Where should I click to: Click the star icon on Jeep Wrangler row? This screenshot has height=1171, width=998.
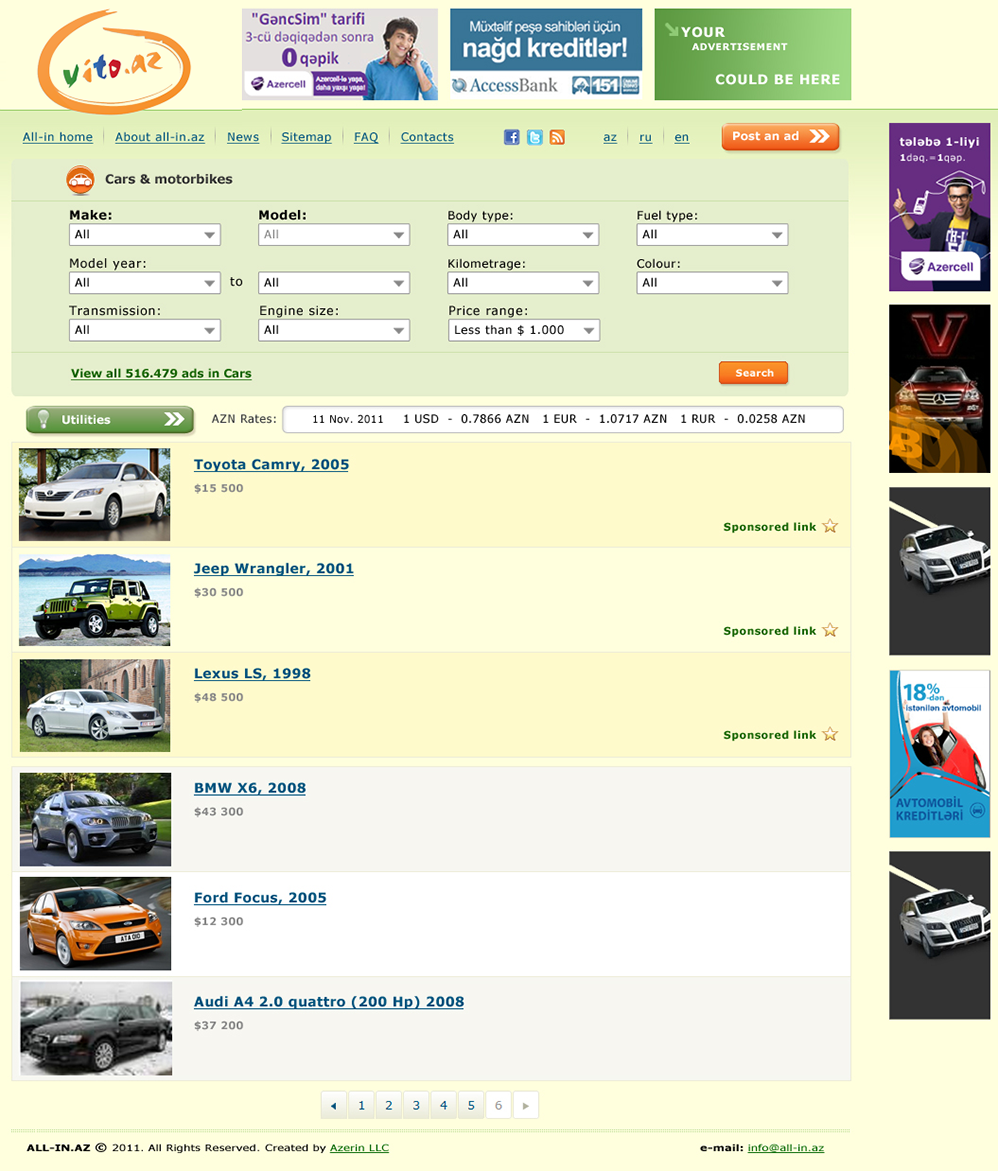830,630
